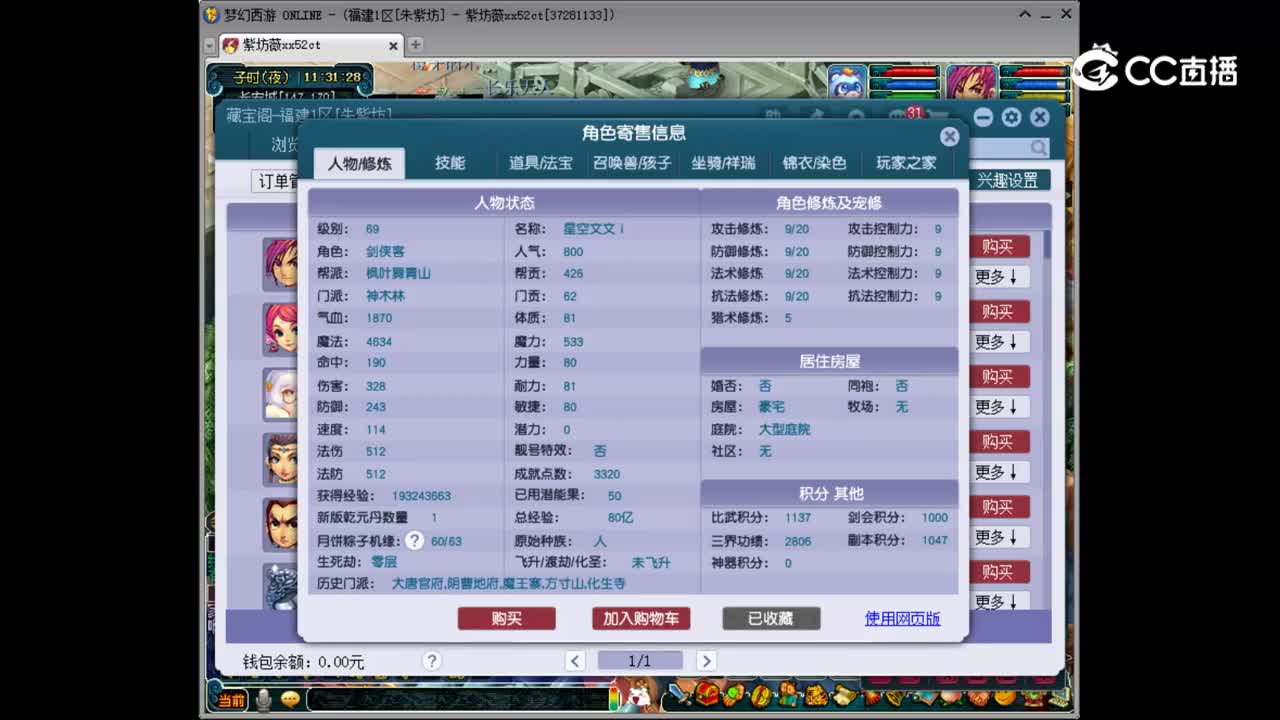The height and width of the screenshot is (720, 1280).
Task: Click page indicator 1/1
Action: tap(640, 661)
